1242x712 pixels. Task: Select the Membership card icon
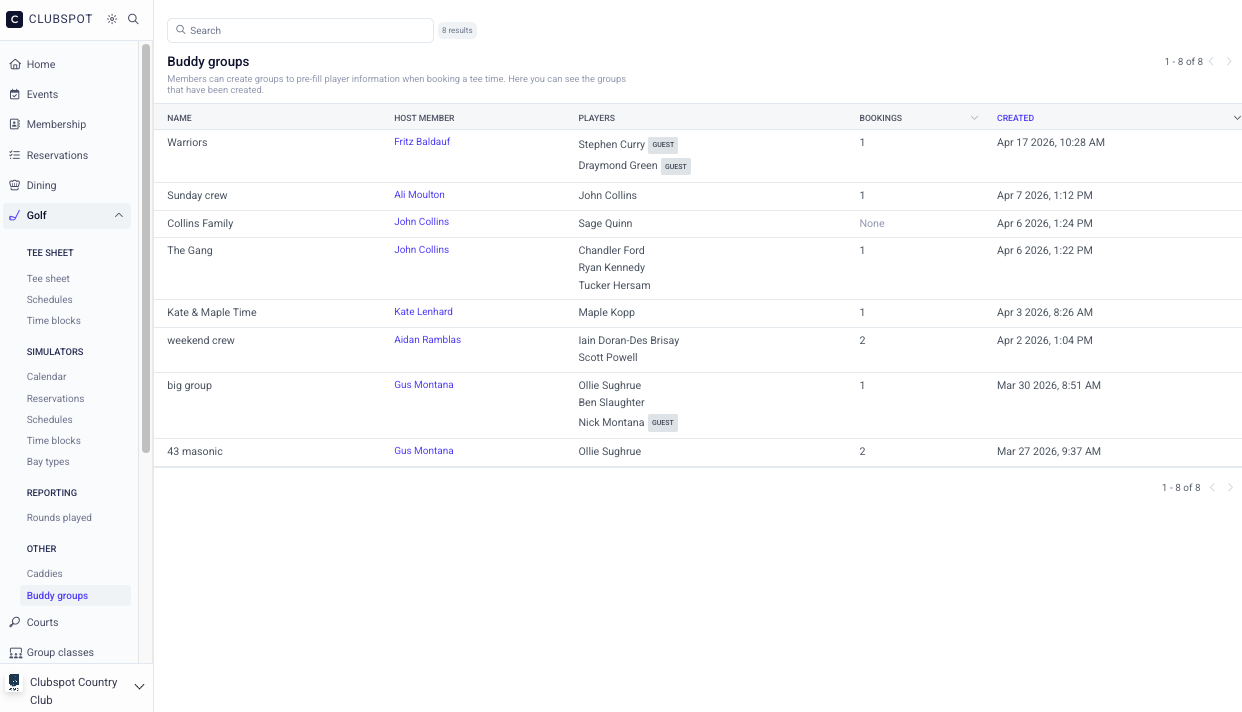coord(15,124)
